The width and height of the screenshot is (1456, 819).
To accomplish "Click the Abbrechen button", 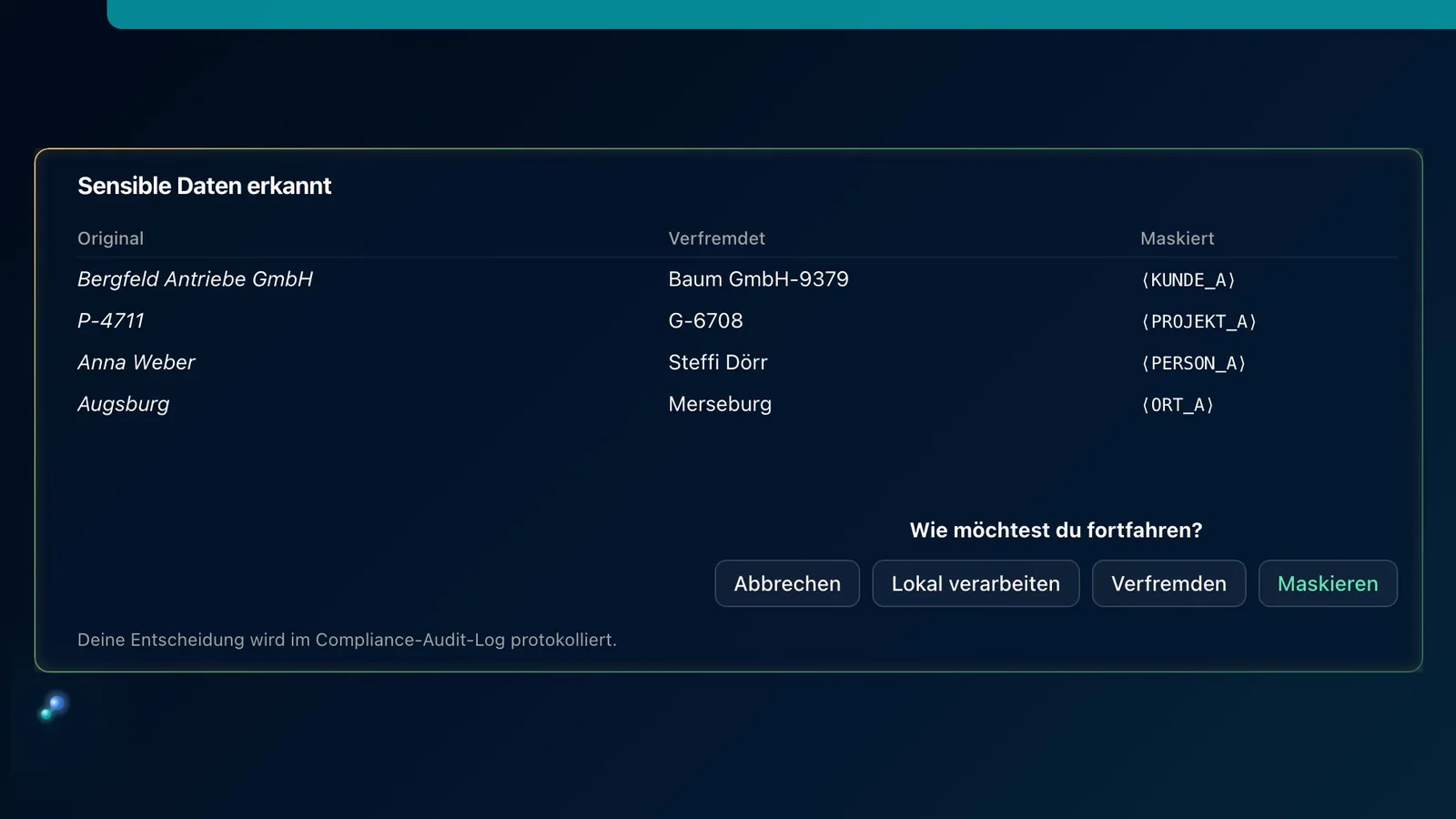I will click(787, 583).
